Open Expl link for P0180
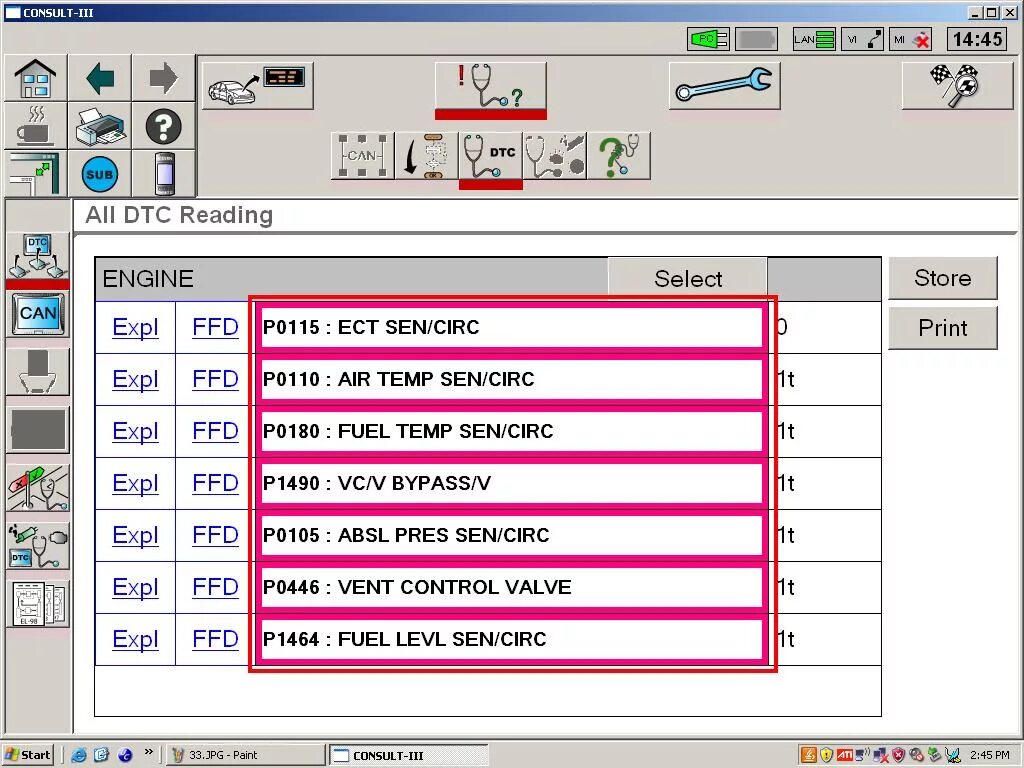The height and width of the screenshot is (768, 1024). tap(135, 431)
